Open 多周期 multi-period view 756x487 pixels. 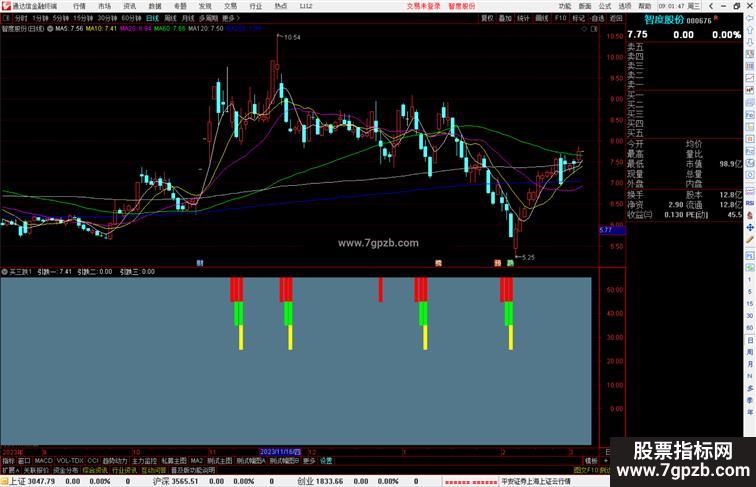[208, 18]
